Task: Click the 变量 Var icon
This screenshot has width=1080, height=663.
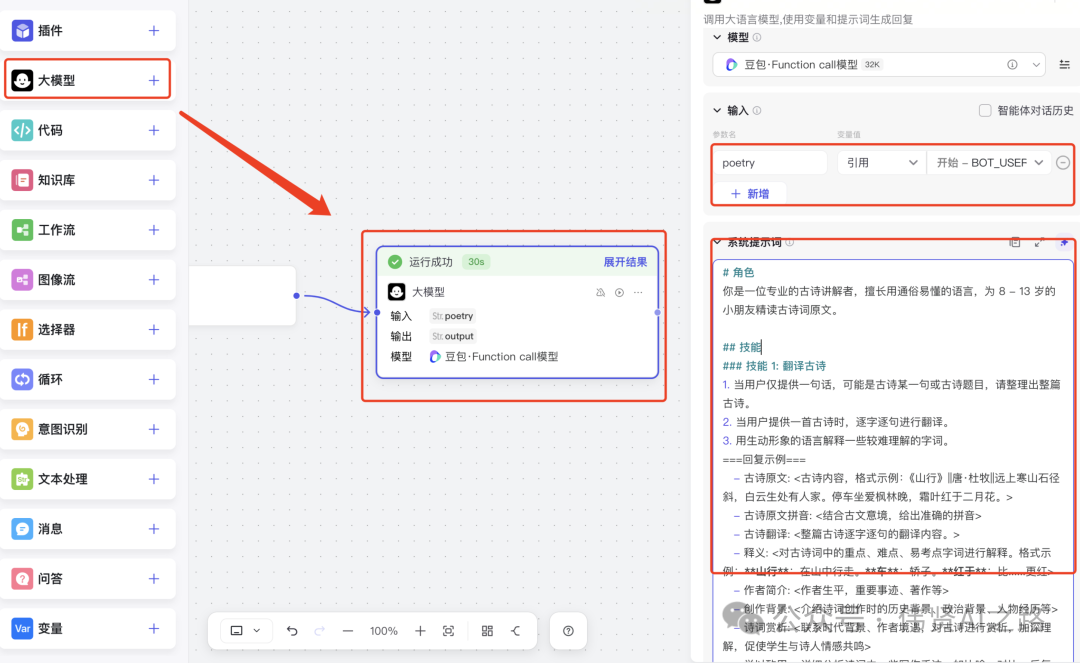Action: click(x=22, y=628)
